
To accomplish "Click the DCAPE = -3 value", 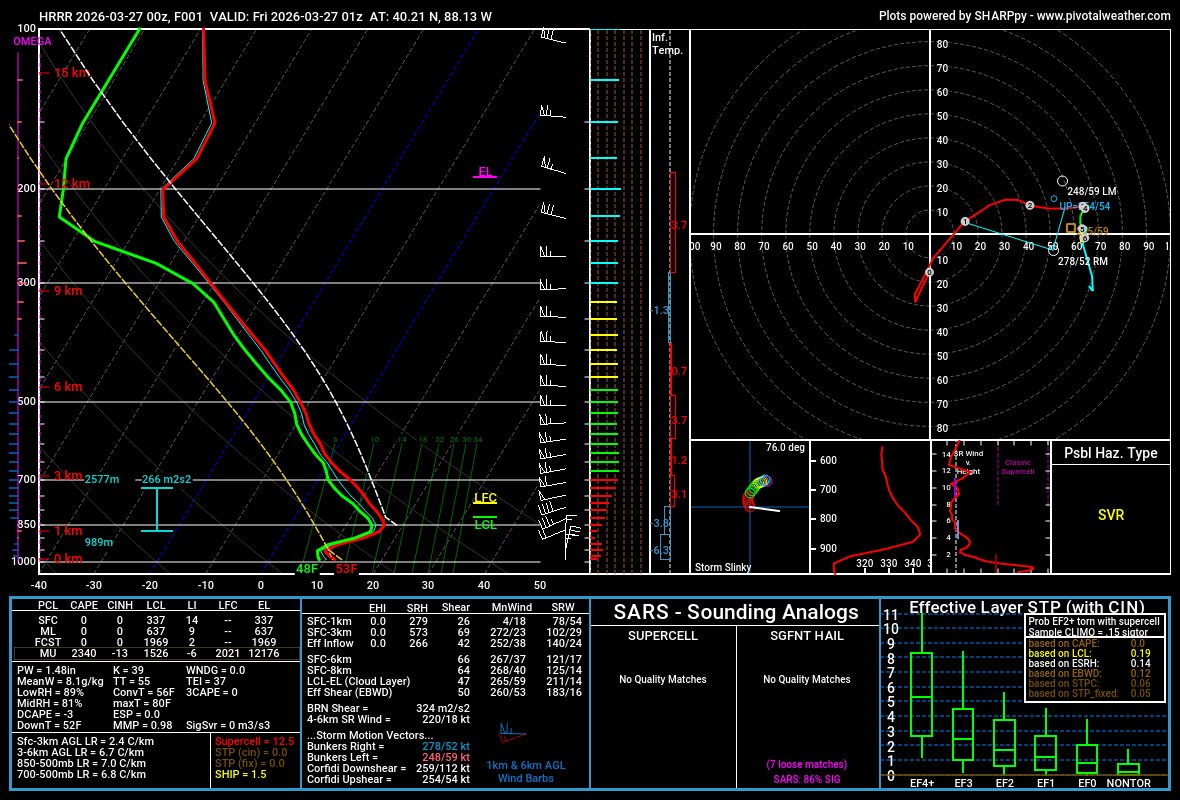I will coord(46,714).
